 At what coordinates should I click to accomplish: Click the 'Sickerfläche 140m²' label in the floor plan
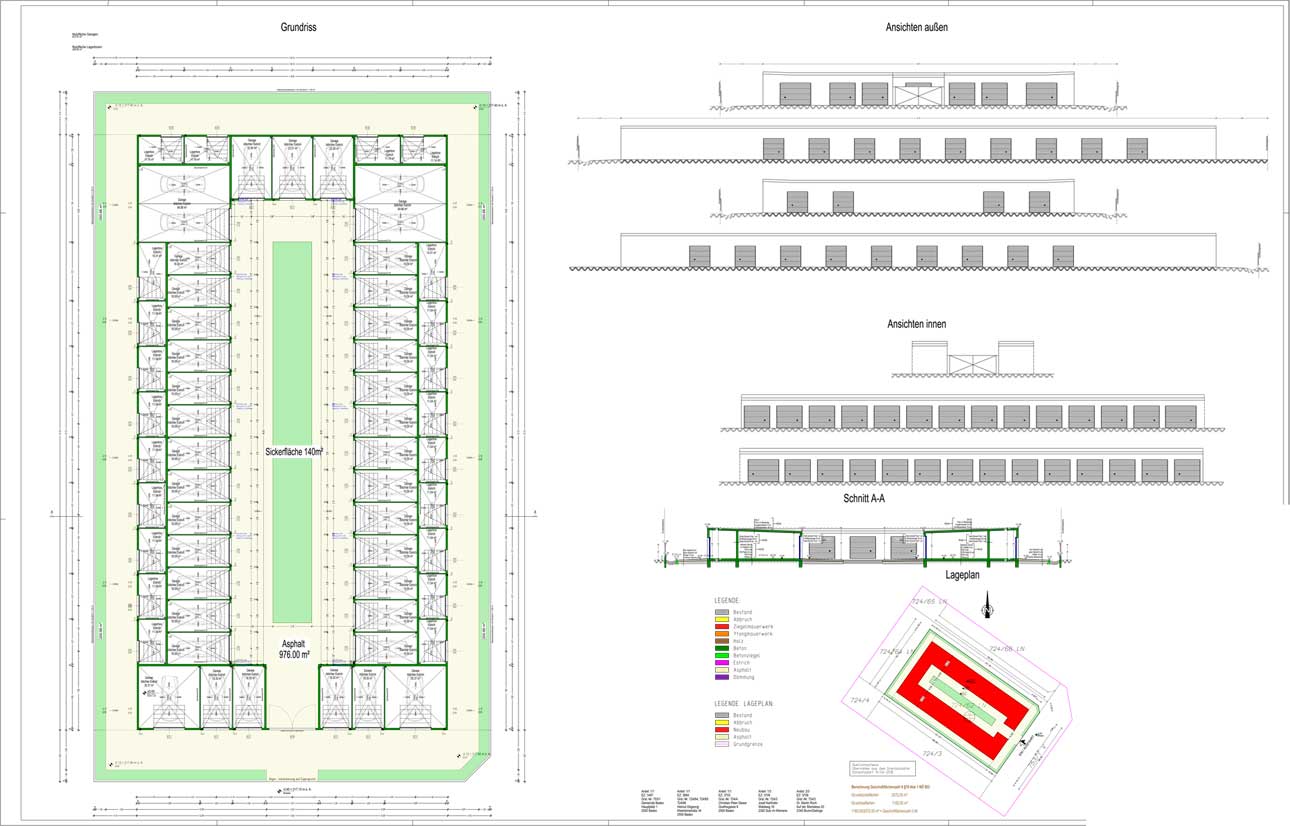tap(294, 452)
